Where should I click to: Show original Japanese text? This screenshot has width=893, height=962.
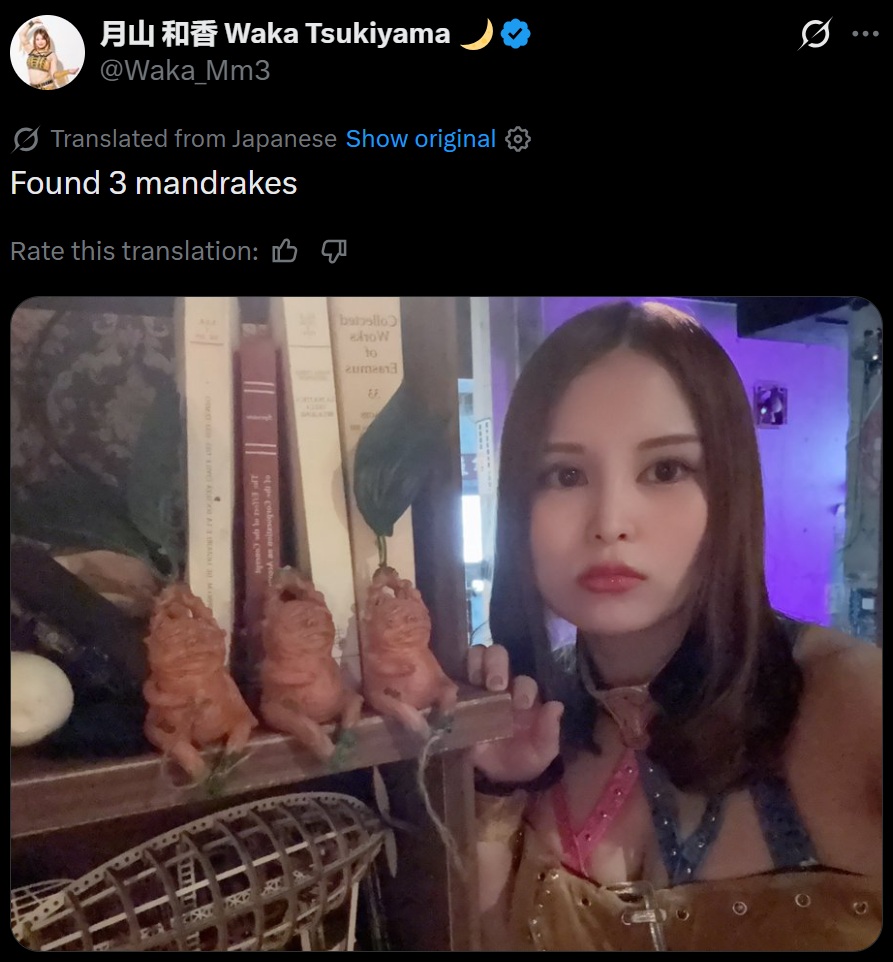tap(421, 139)
